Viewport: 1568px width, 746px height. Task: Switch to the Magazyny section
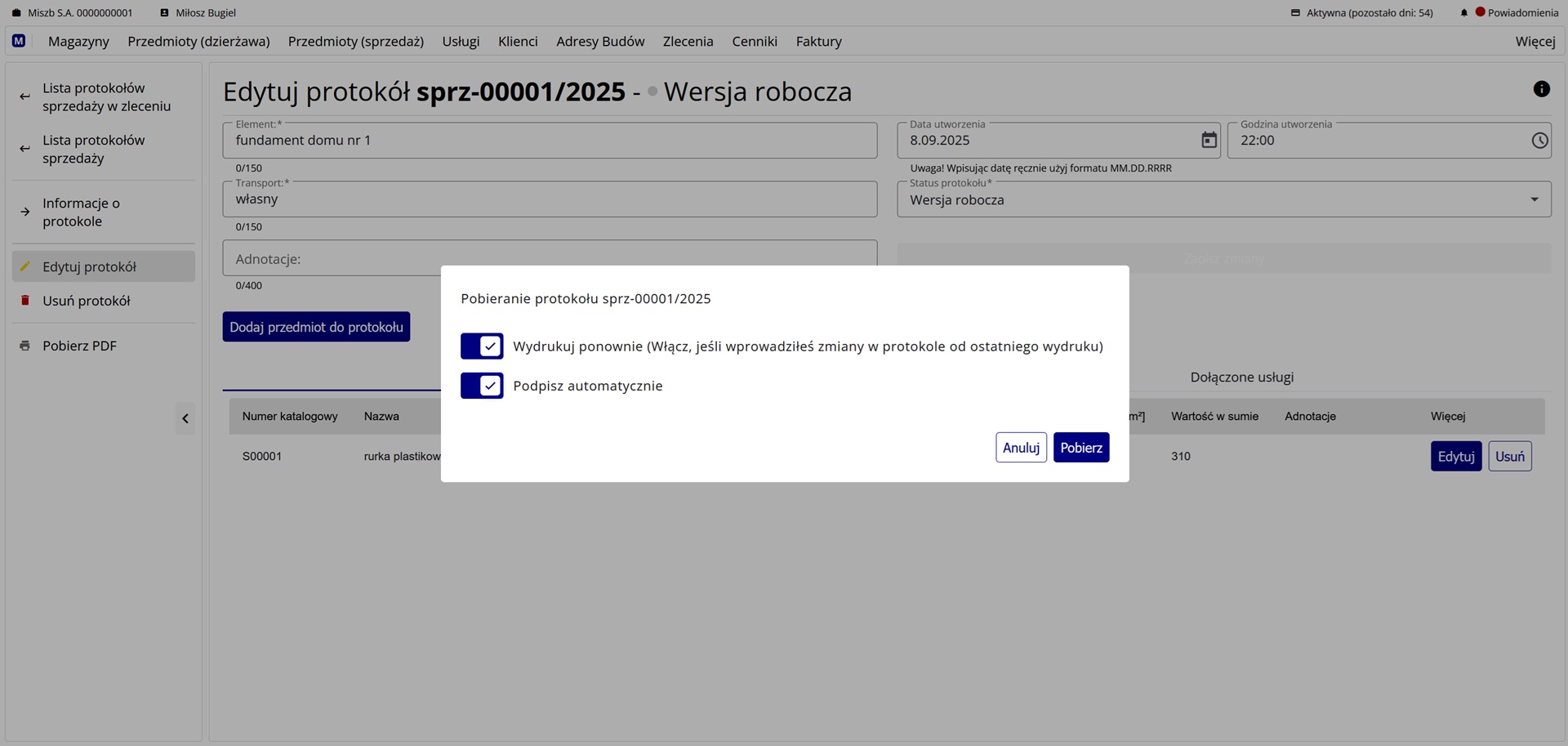(78, 41)
